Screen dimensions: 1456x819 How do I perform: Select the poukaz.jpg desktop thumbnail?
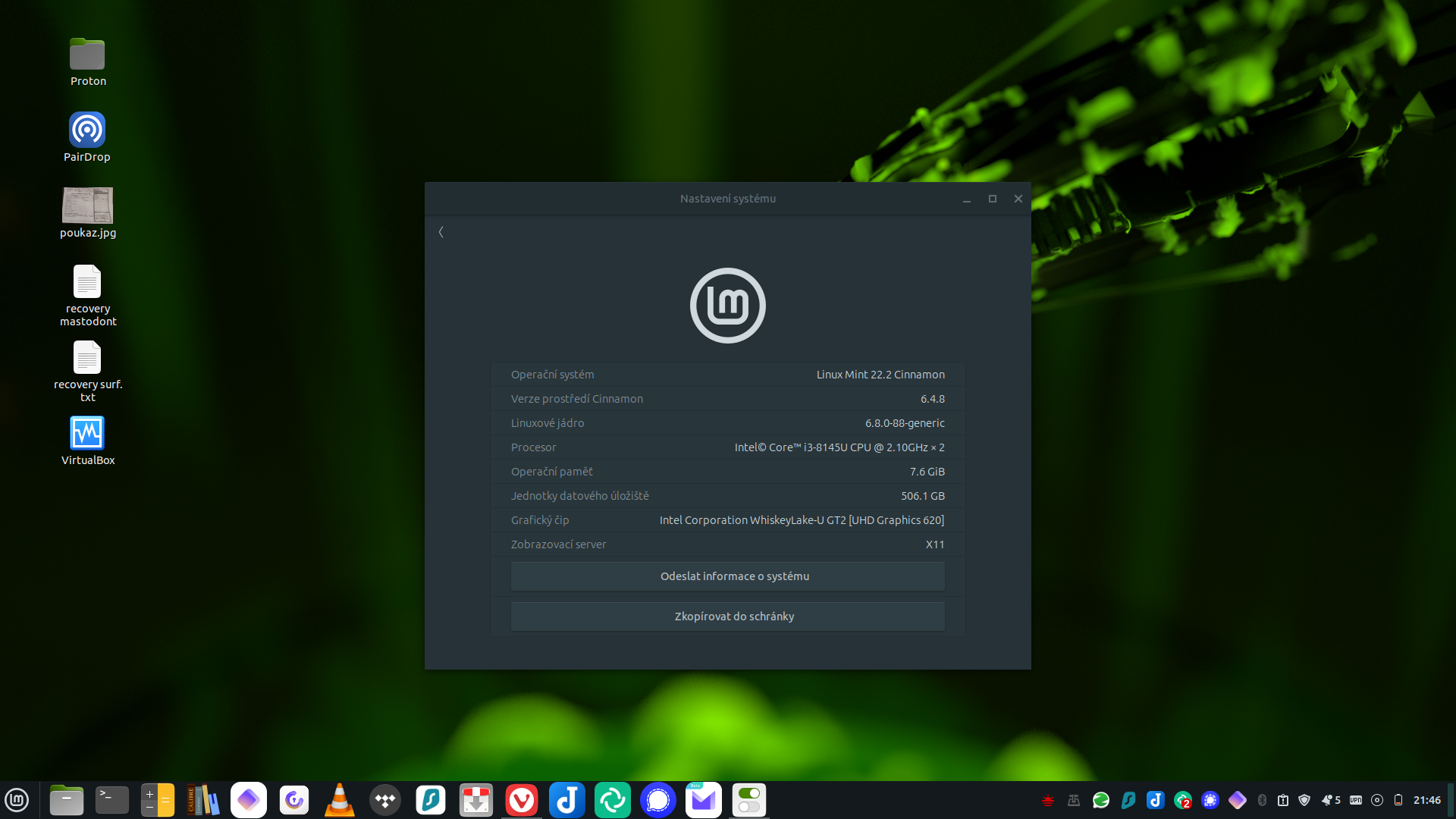point(88,206)
